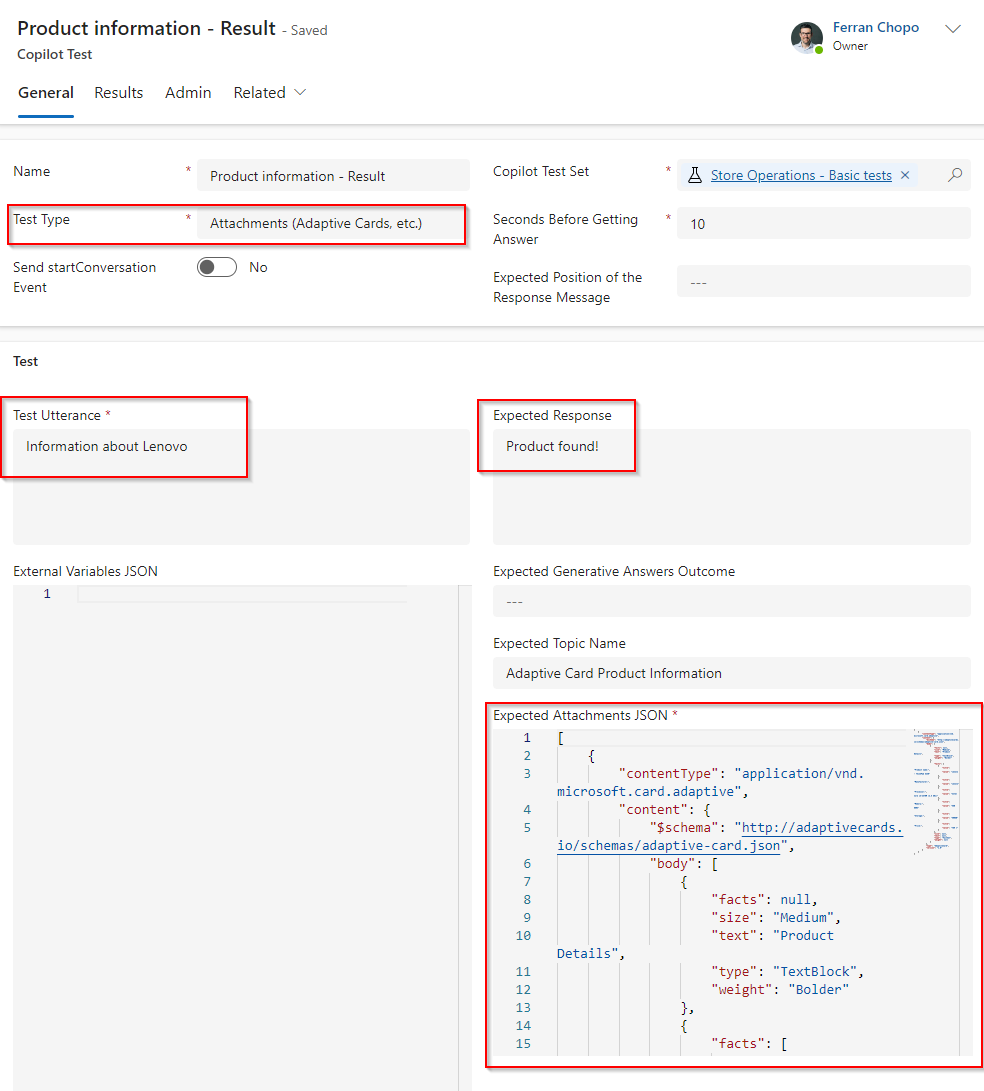The width and height of the screenshot is (984, 1091).
Task: Click line number 15 in attachments editor
Action: 523,1044
